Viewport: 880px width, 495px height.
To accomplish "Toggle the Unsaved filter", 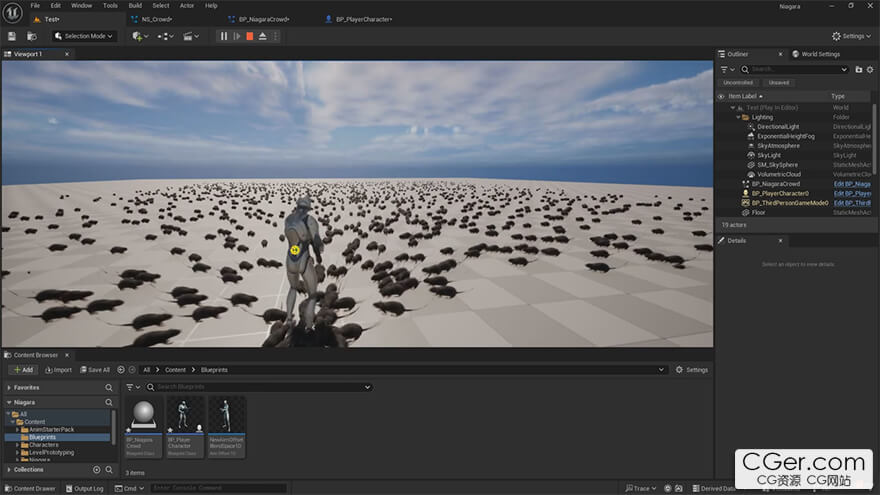I will click(x=778, y=82).
